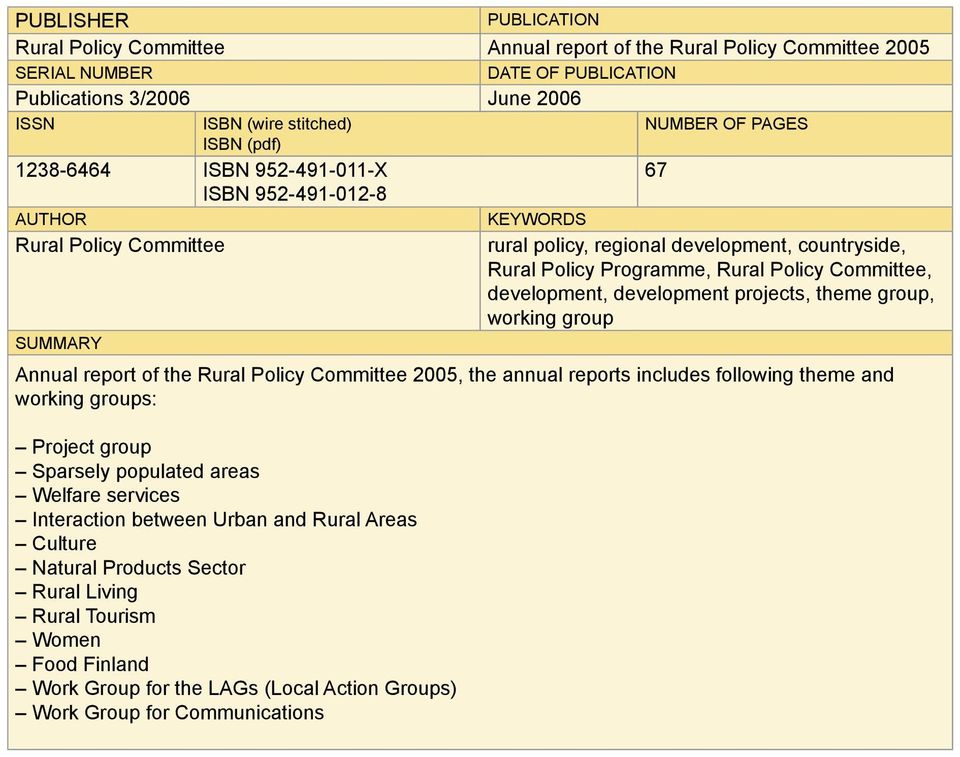Click the keywords line 'Rural Policy Programme, Rural Policy Committee,'
The width and height of the screenshot is (960, 757).
(710, 269)
